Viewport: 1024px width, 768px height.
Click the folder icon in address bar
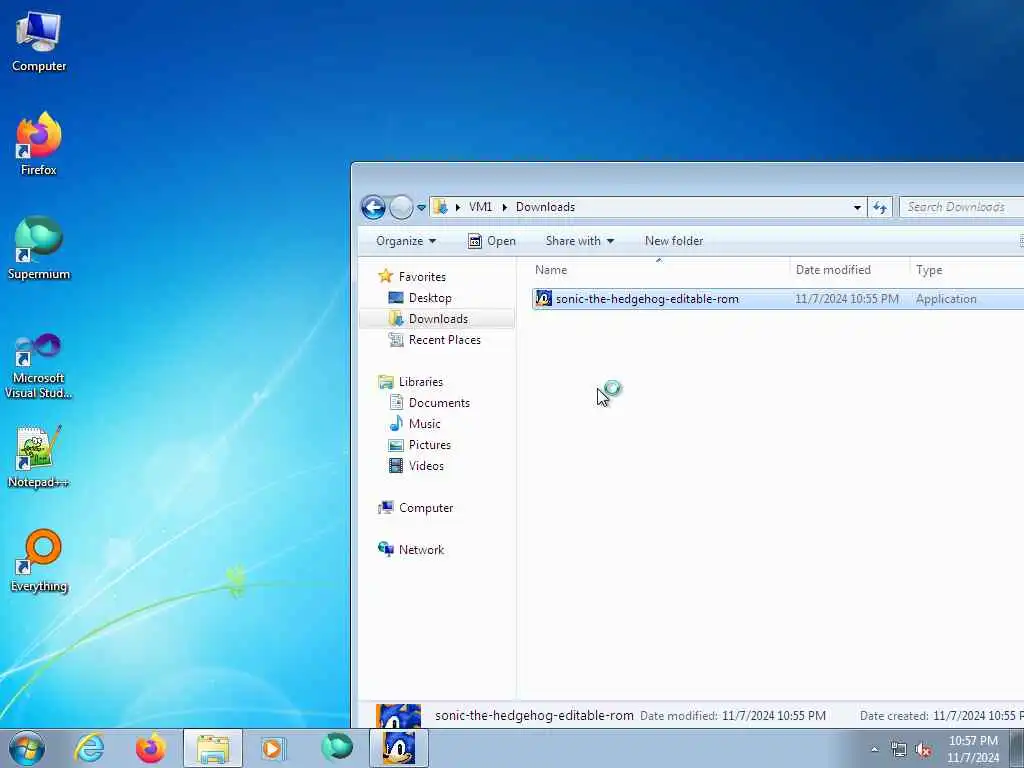441,207
